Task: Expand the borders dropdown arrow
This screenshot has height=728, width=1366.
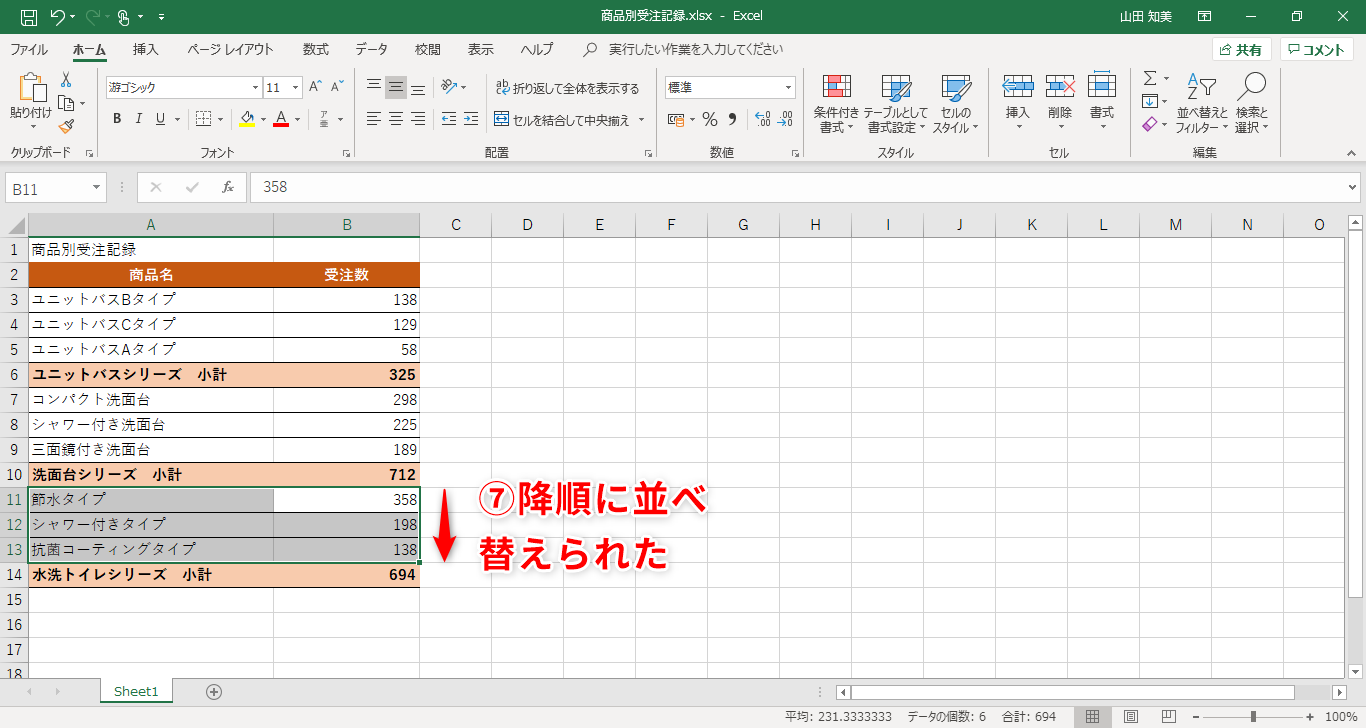Action: click(220, 119)
